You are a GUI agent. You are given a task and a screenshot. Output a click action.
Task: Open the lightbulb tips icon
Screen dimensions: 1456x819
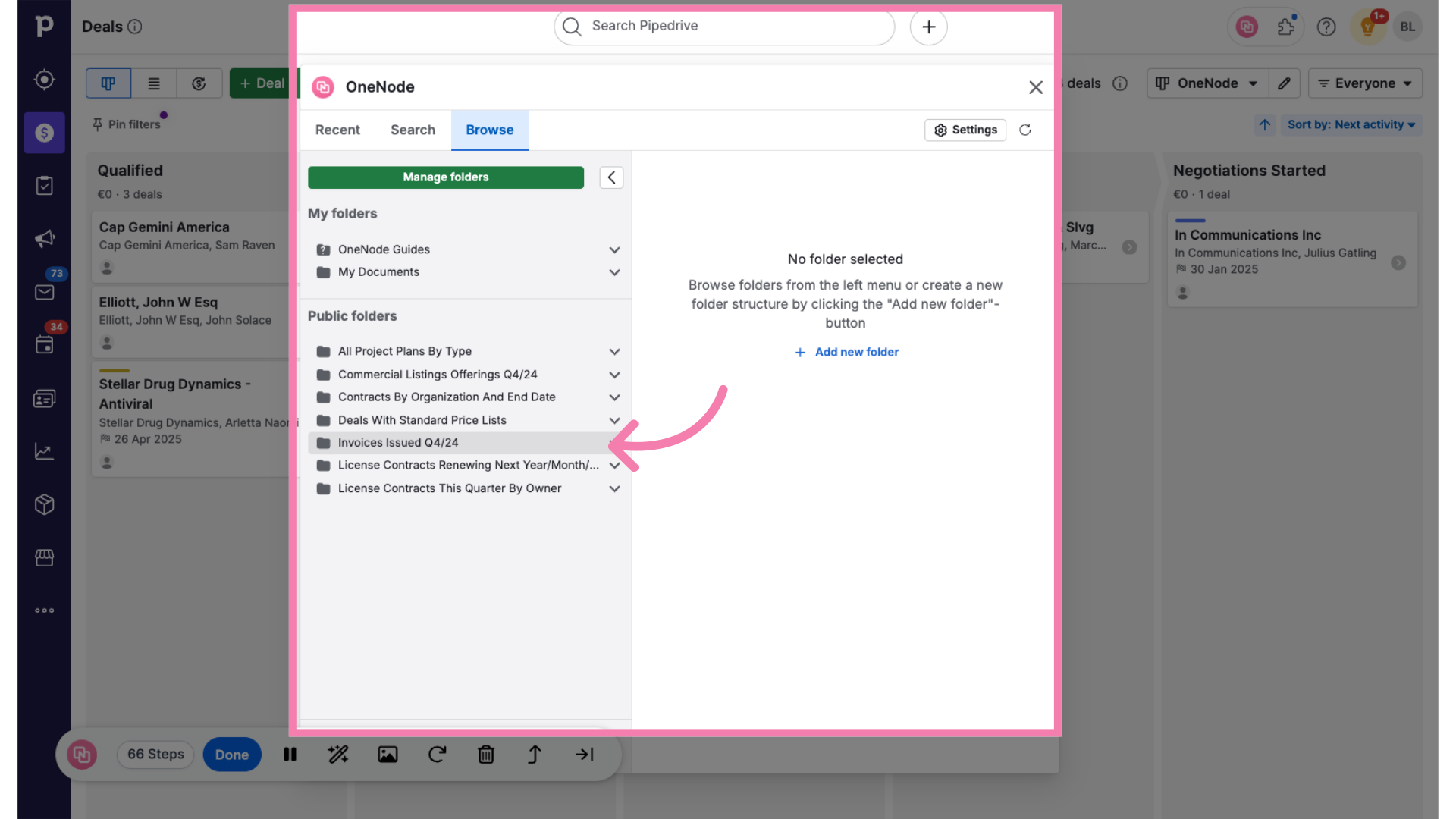point(1368,27)
